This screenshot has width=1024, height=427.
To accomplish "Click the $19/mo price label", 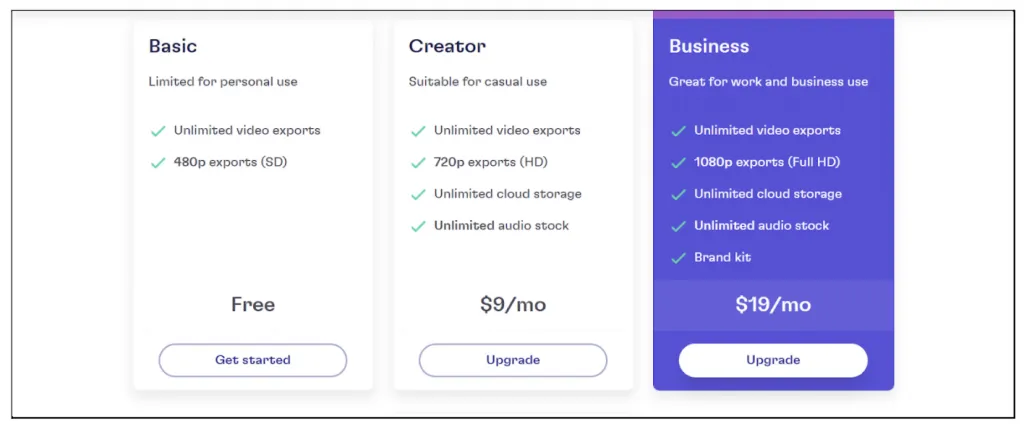I will (772, 305).
